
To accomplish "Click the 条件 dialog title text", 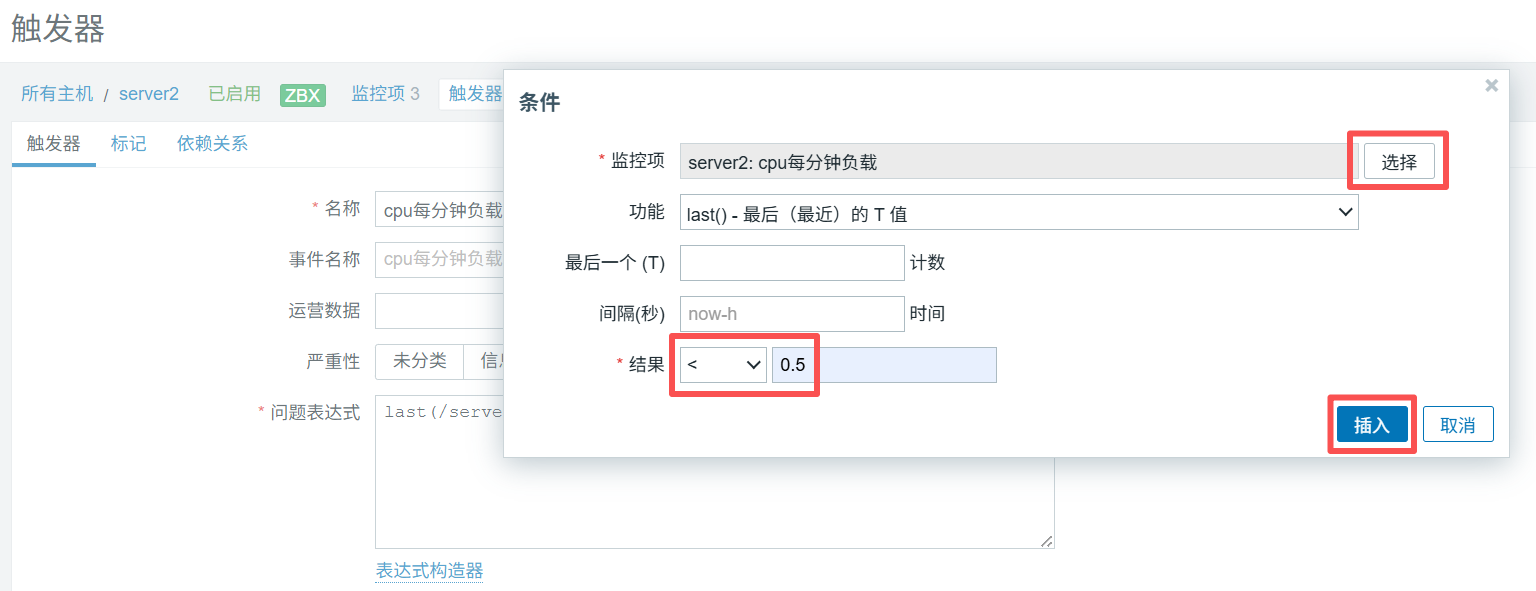I will (539, 103).
